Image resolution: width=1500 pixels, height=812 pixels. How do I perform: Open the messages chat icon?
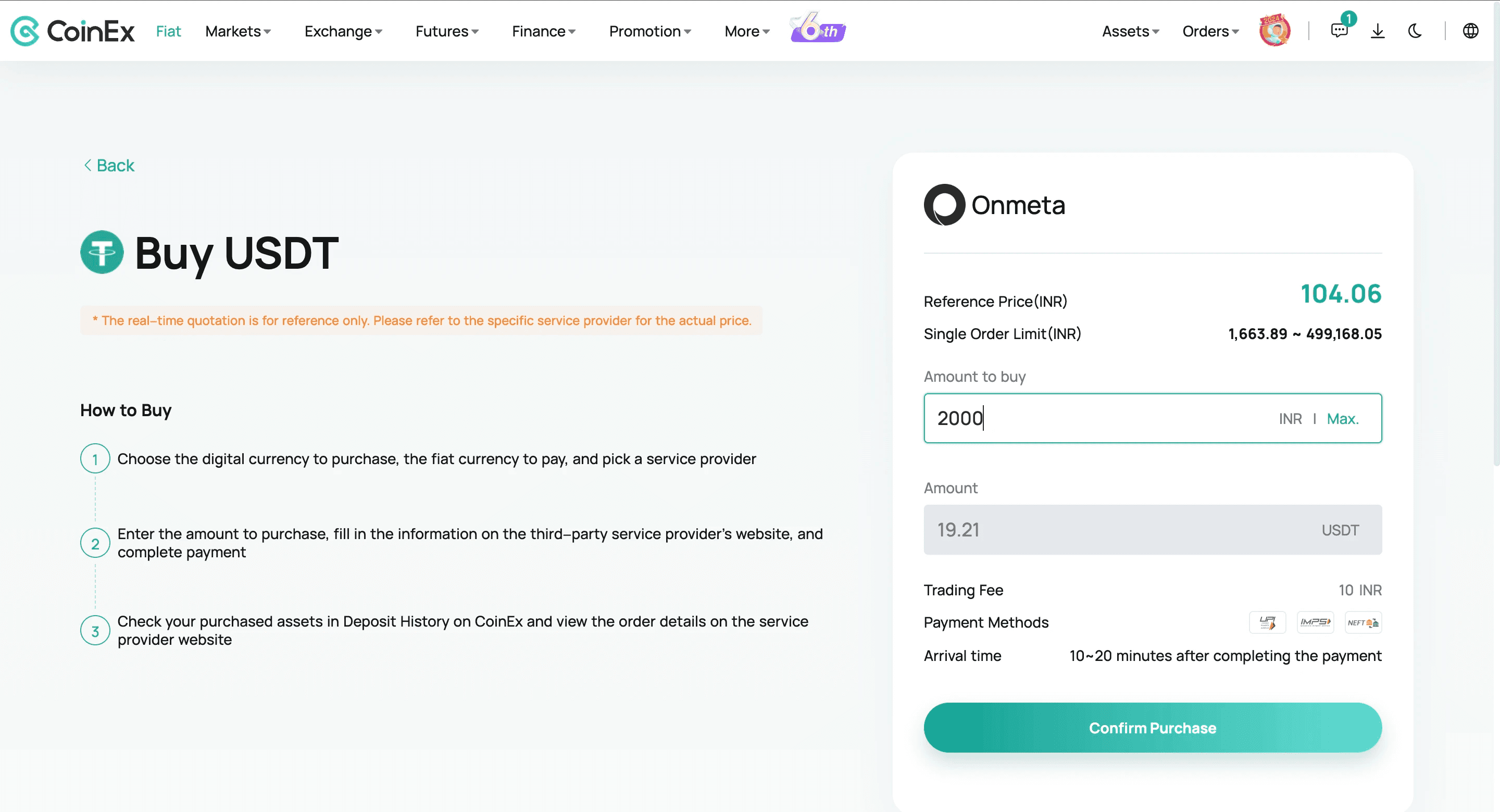point(1339,31)
